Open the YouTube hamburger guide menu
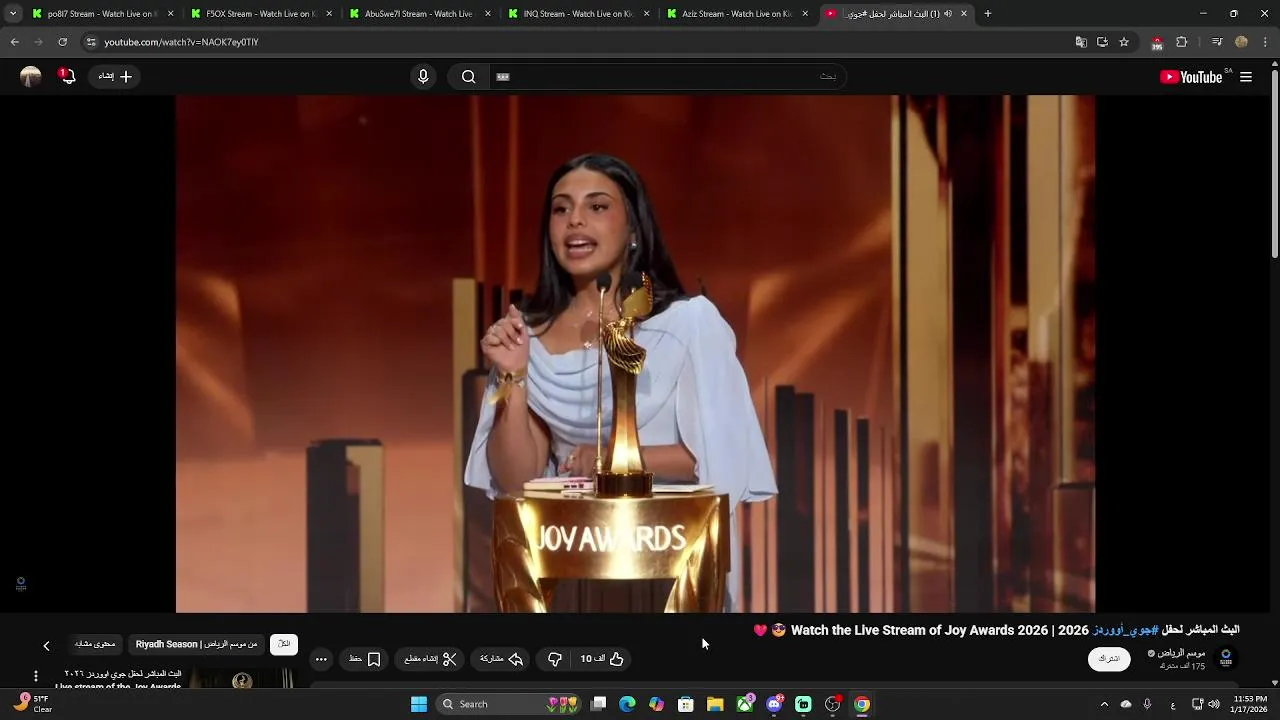The image size is (1280, 720). click(x=1246, y=77)
